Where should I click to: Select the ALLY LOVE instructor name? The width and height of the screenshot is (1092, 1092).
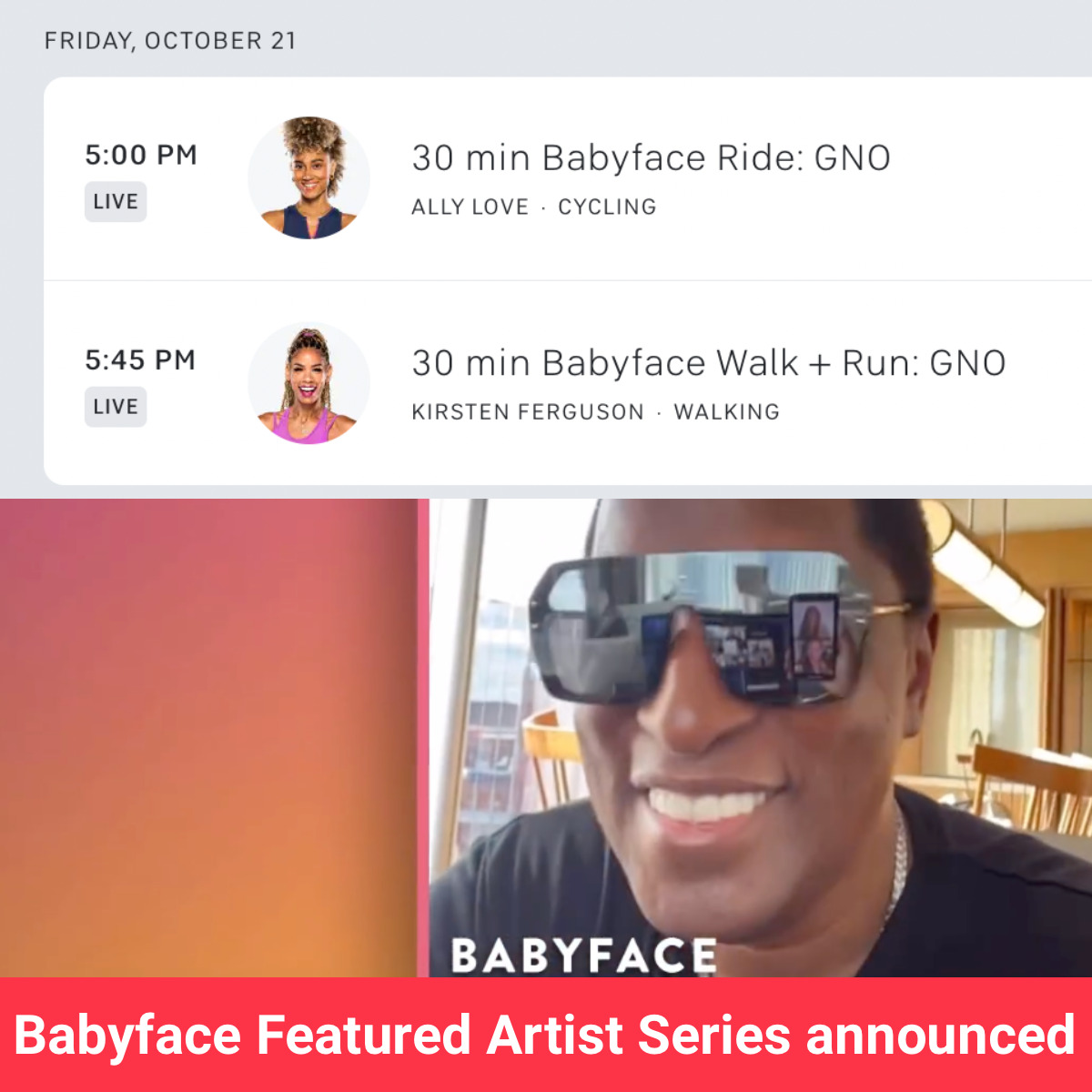[470, 207]
